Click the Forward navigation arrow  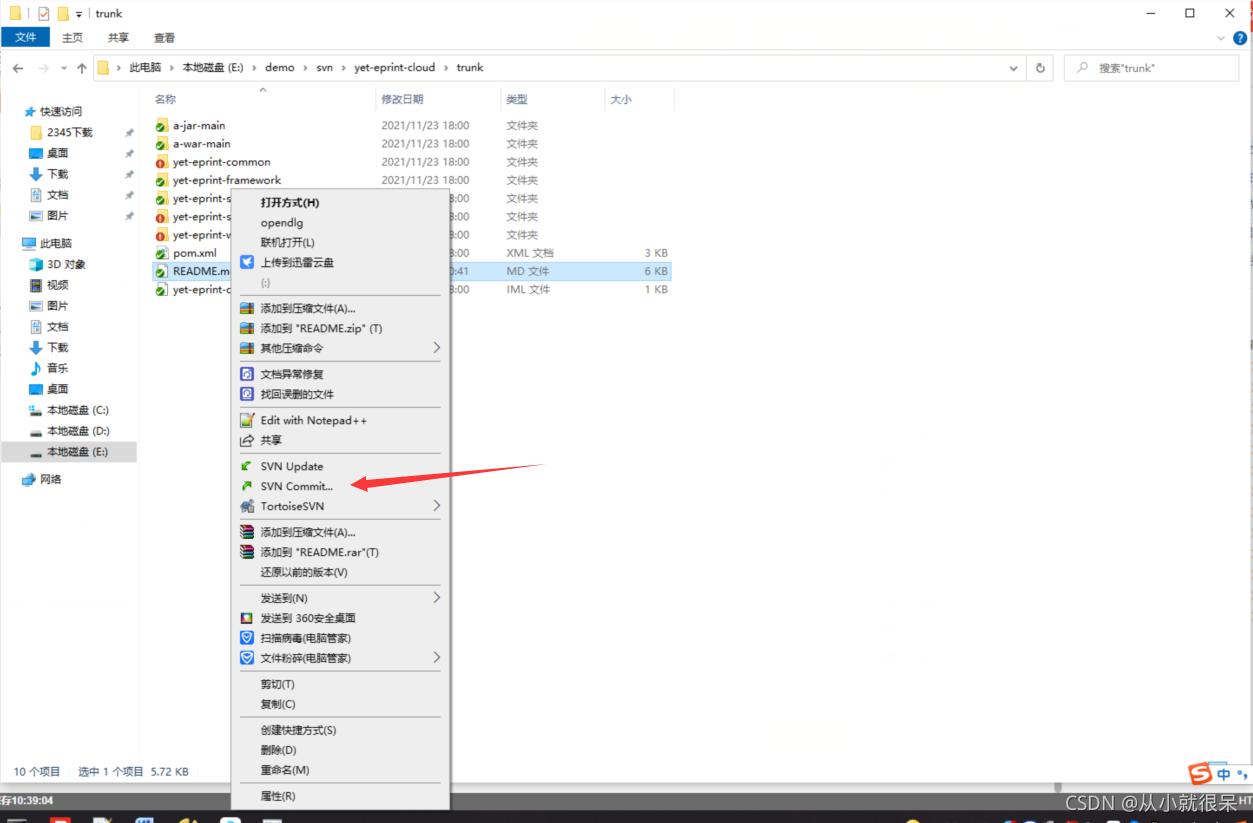43,68
